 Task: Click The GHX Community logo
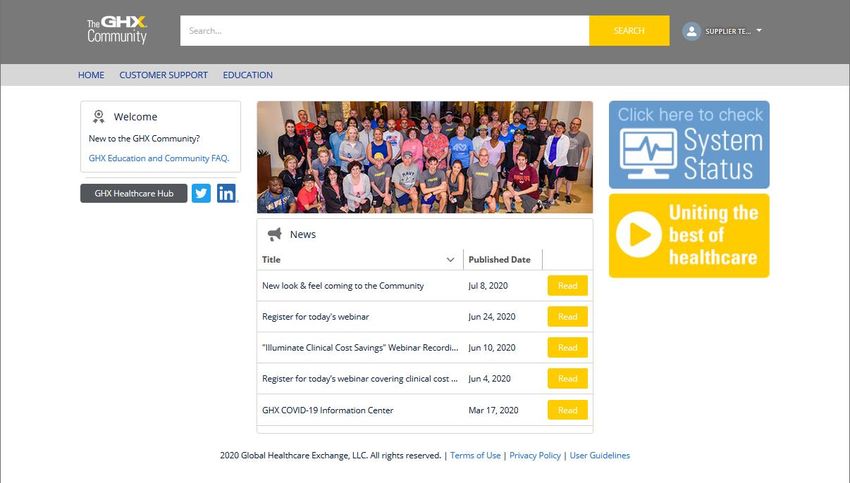point(117,30)
